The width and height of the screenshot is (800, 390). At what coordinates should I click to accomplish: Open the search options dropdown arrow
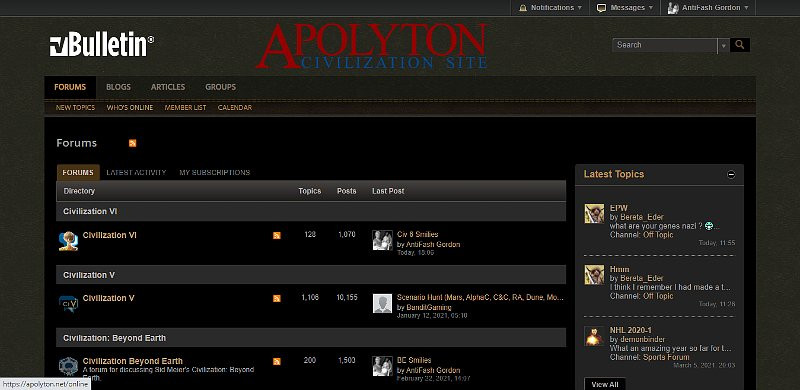(723, 45)
